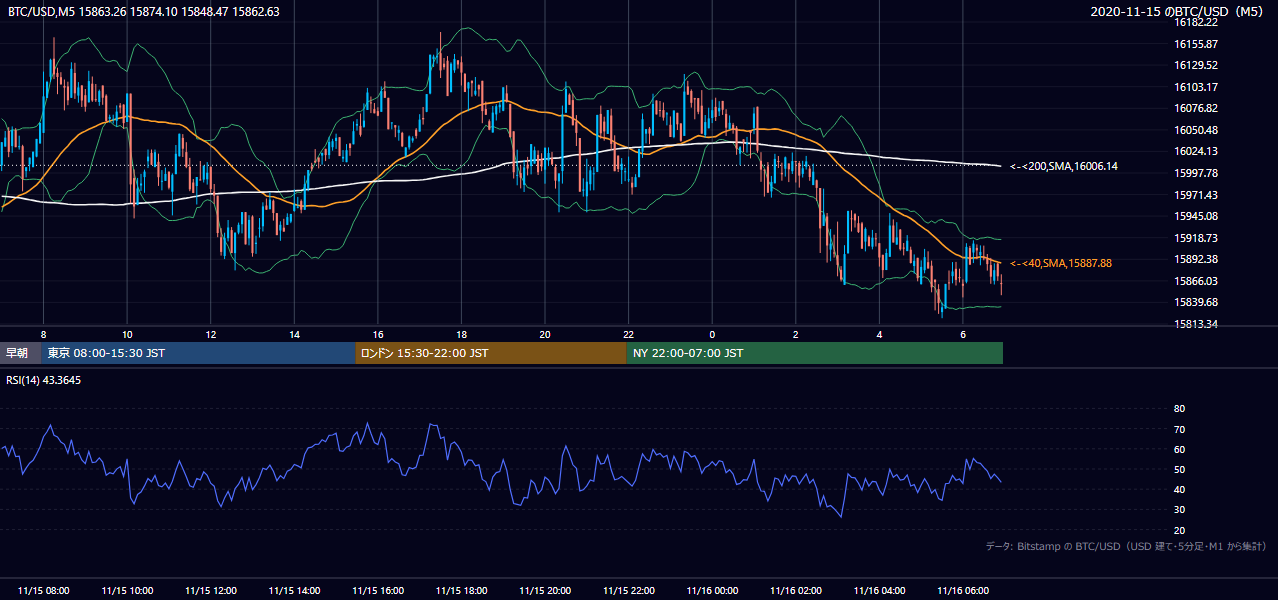Click hour tick 18 under price chart

point(461,334)
